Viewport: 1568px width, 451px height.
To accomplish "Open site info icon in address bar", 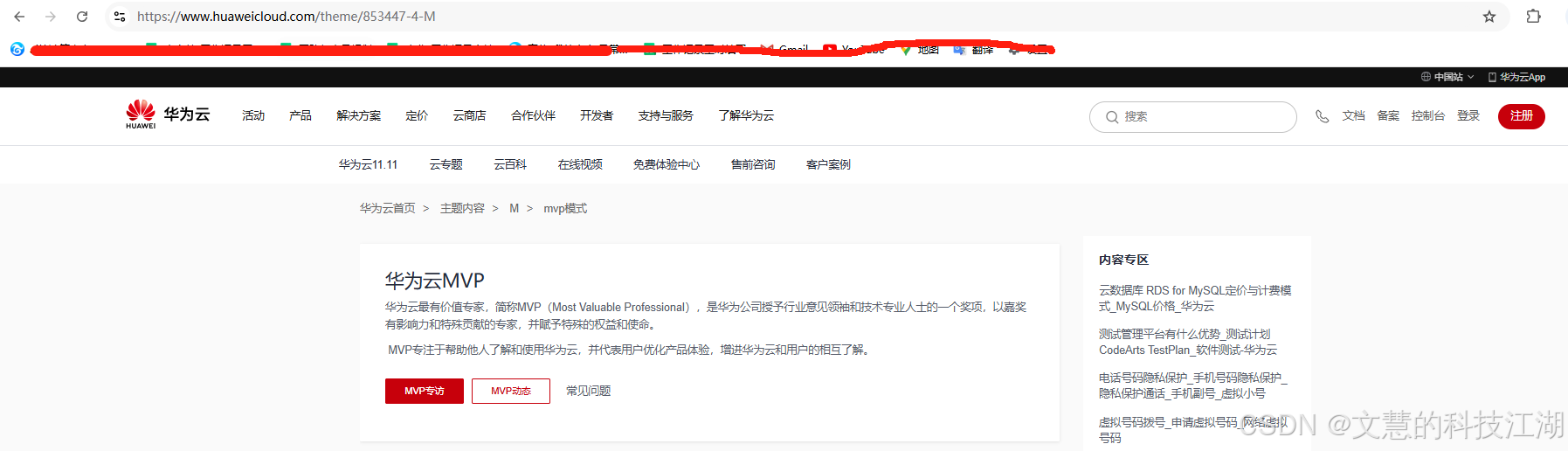I will coord(120,17).
